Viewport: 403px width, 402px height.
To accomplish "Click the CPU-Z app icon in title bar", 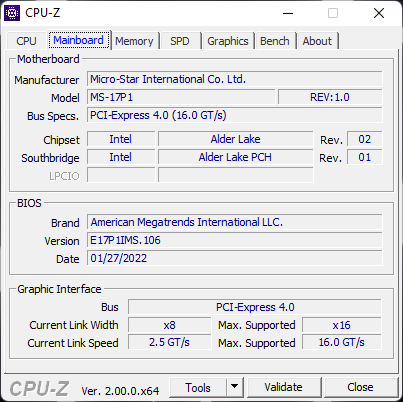I will tap(12, 13).
